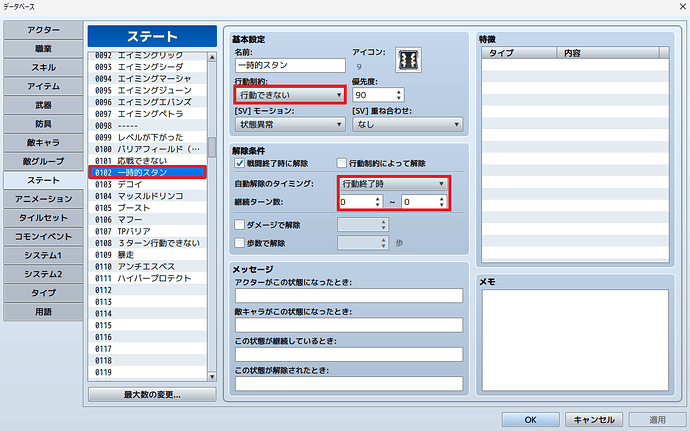Click the 適用 button
This screenshot has height=431, width=690.
click(x=657, y=420)
